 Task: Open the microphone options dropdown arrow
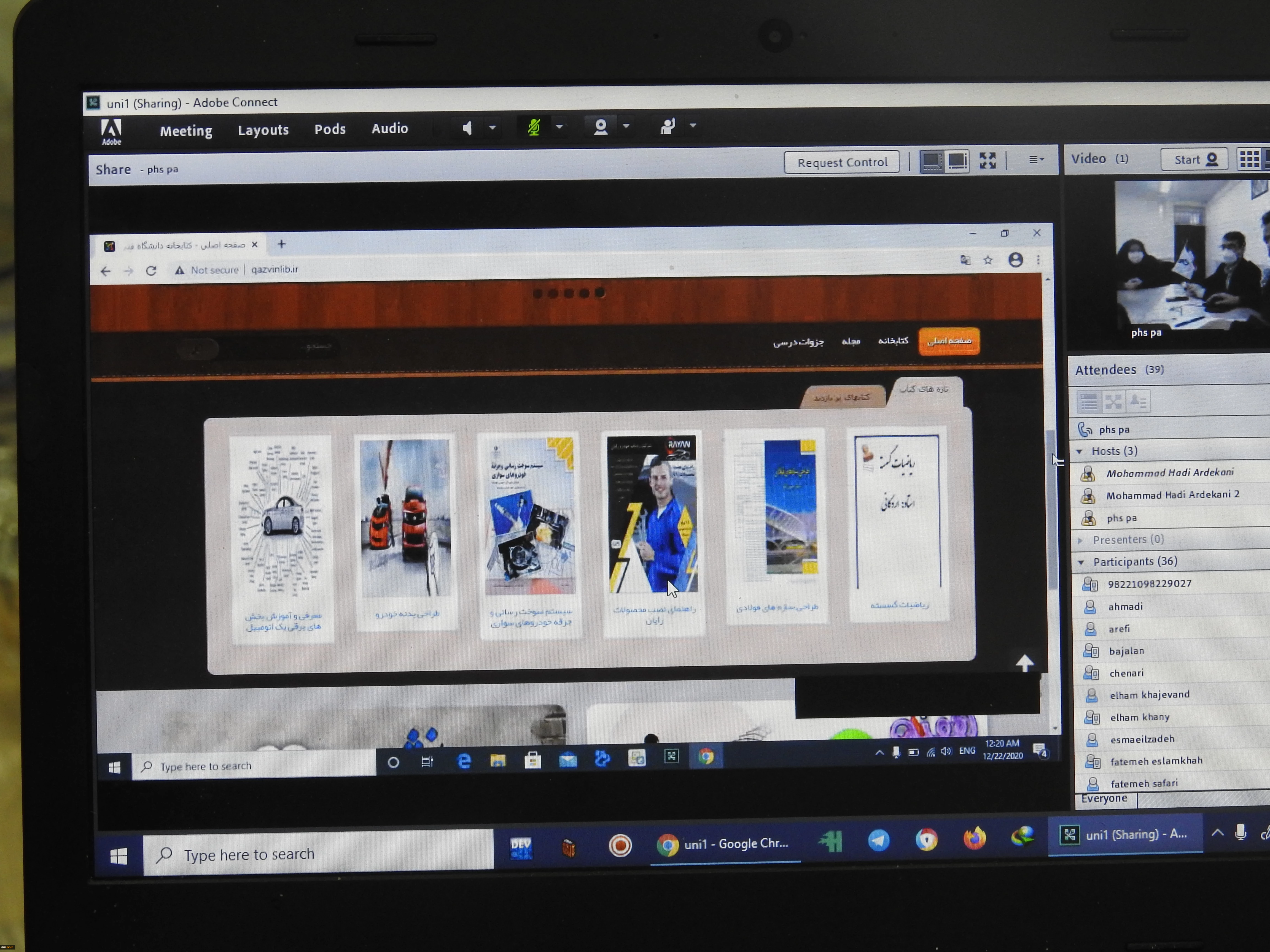[560, 127]
